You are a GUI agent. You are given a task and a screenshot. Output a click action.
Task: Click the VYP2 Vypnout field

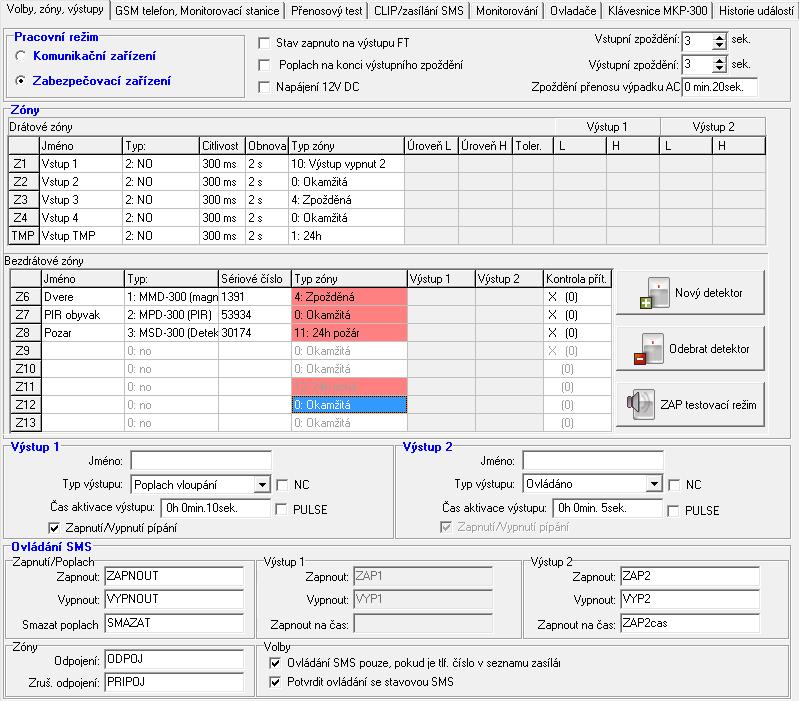690,599
